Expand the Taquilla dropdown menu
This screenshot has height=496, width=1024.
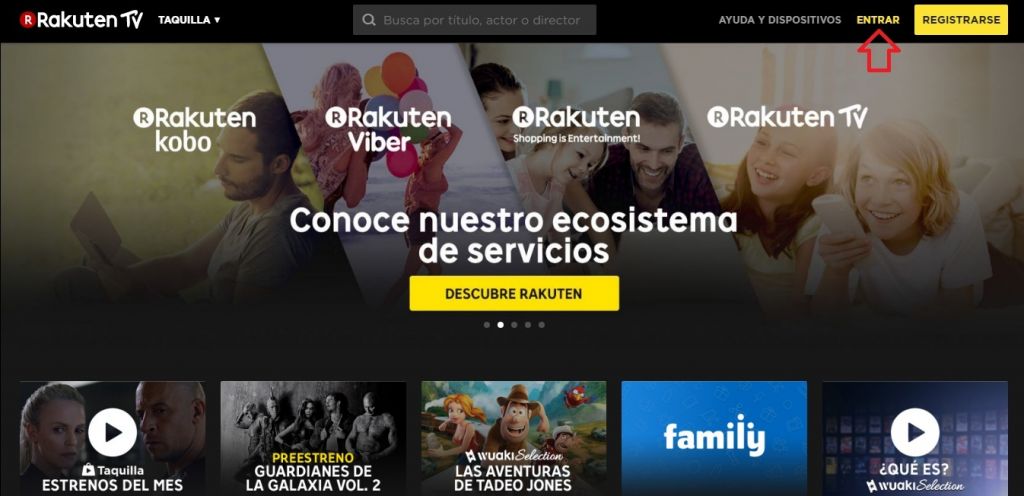tap(189, 20)
